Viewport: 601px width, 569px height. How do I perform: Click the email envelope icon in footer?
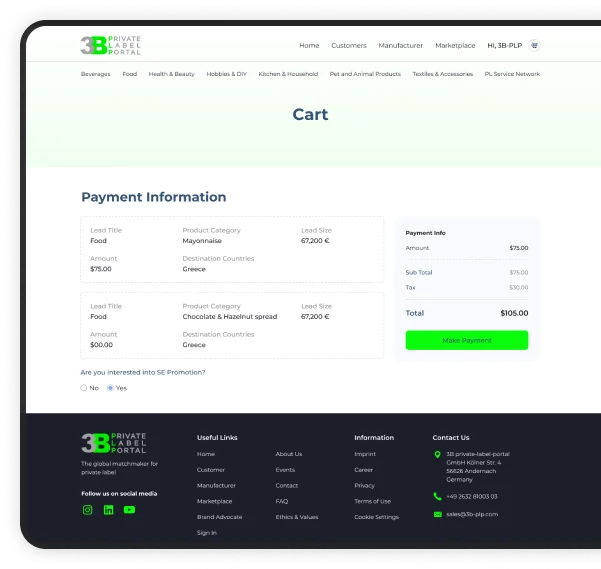point(437,514)
